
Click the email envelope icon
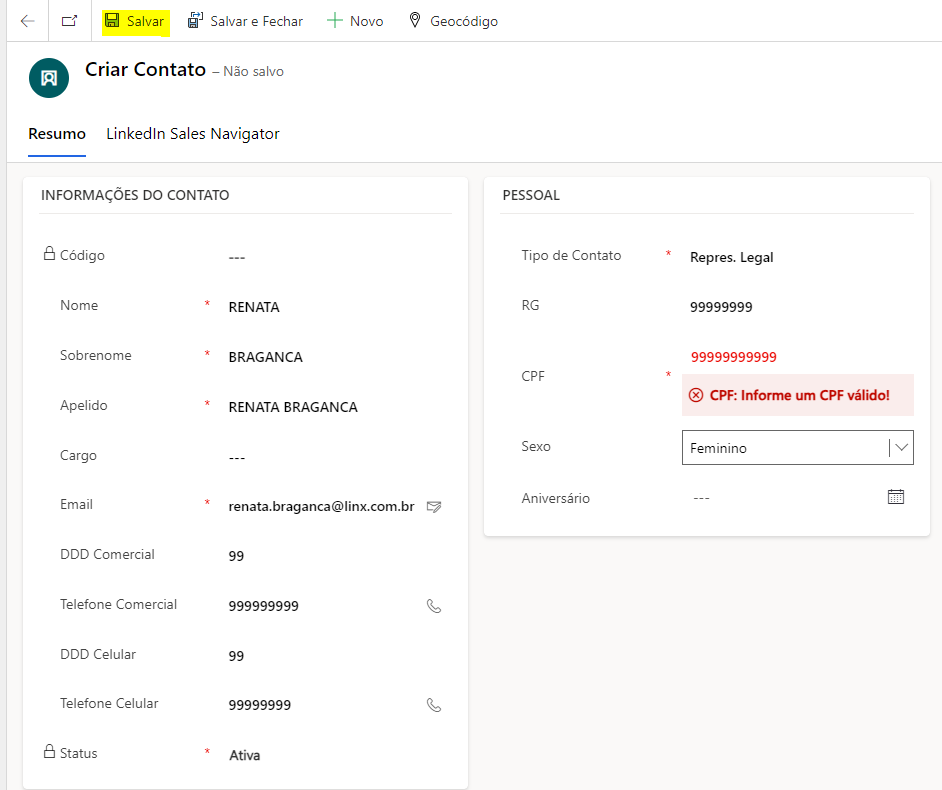(x=433, y=507)
